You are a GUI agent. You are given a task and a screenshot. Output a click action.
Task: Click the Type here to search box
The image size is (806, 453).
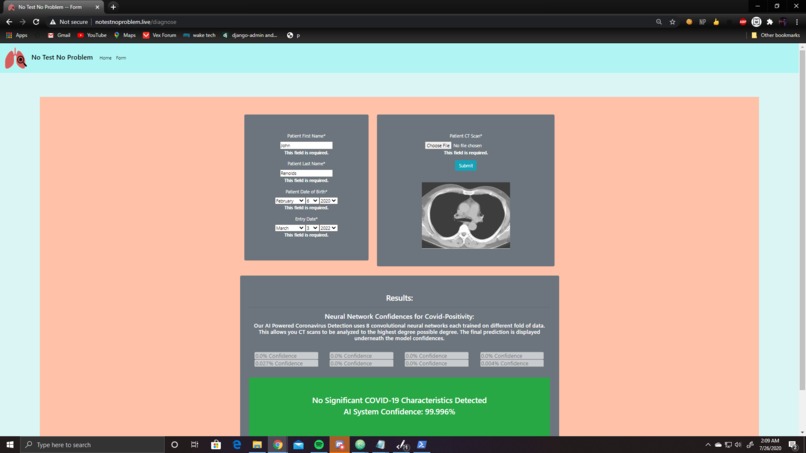93,445
